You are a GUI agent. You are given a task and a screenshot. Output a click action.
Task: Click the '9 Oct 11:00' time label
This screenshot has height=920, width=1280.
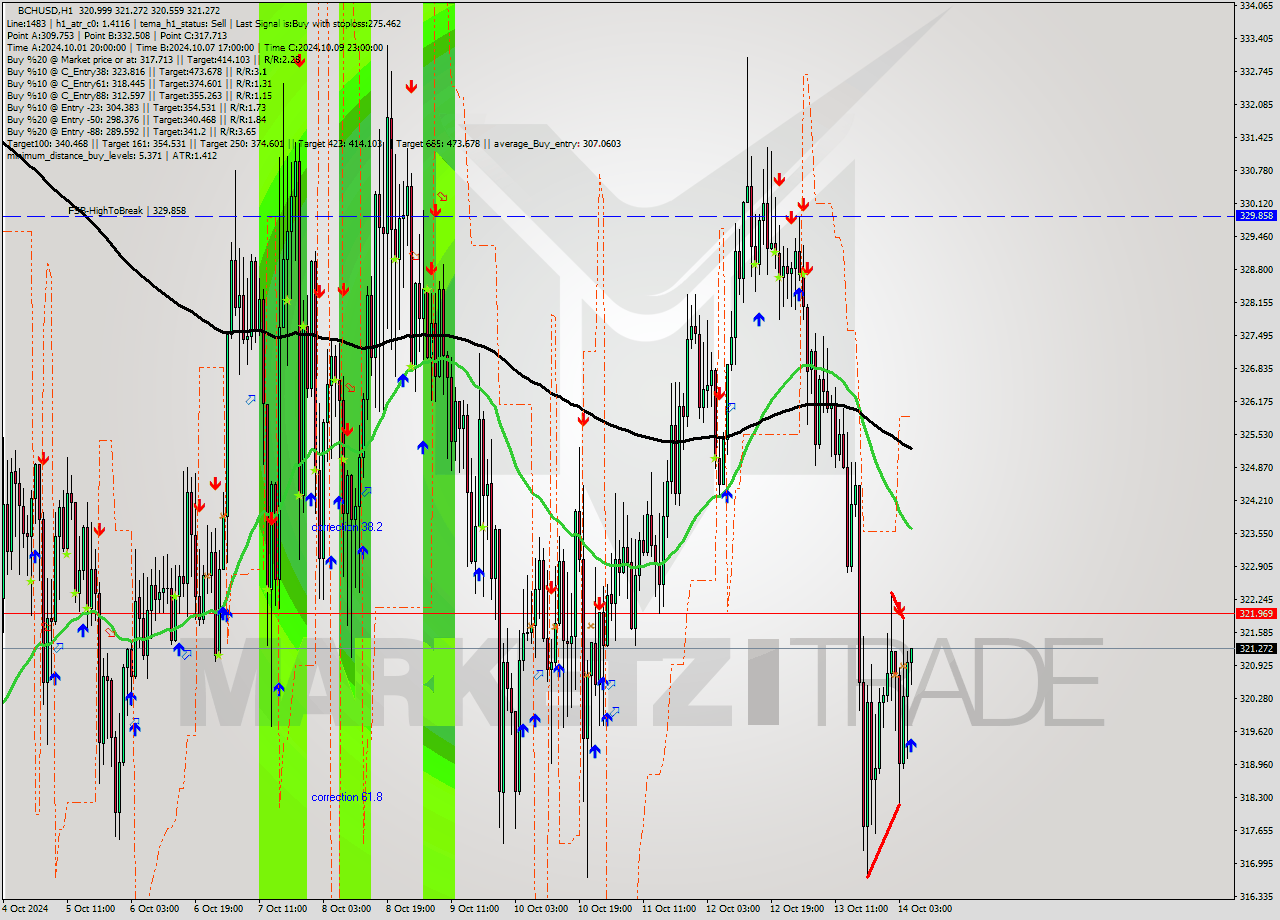click(x=474, y=909)
